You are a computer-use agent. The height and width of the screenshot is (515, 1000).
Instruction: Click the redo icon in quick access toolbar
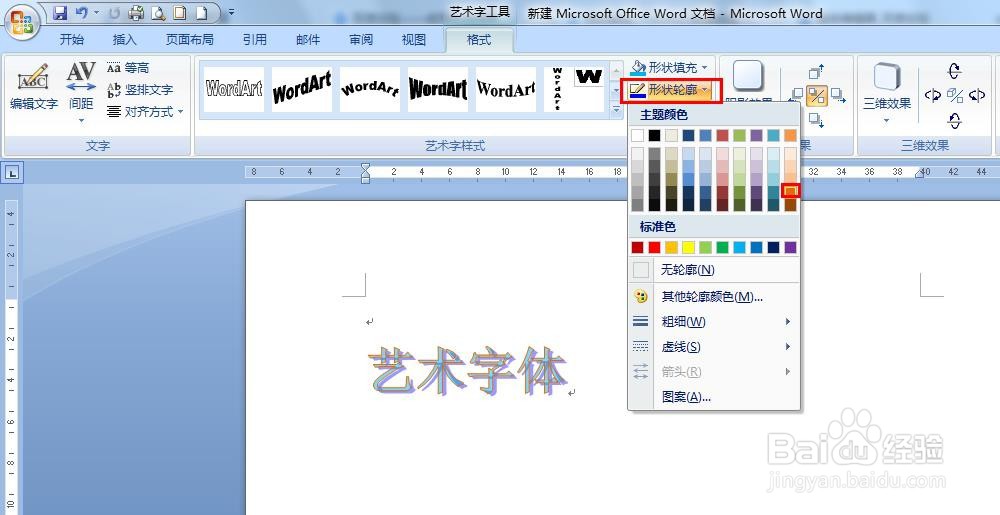[x=115, y=12]
